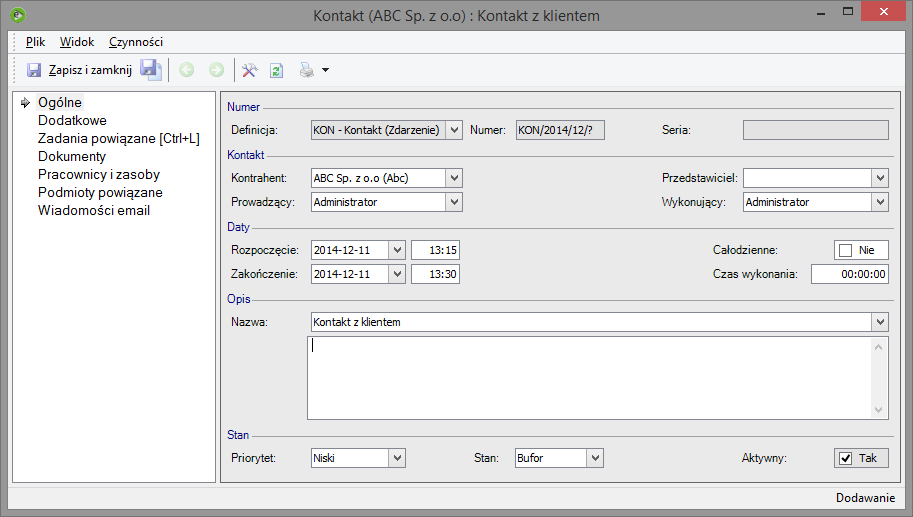Click the green refresh icon

(277, 70)
